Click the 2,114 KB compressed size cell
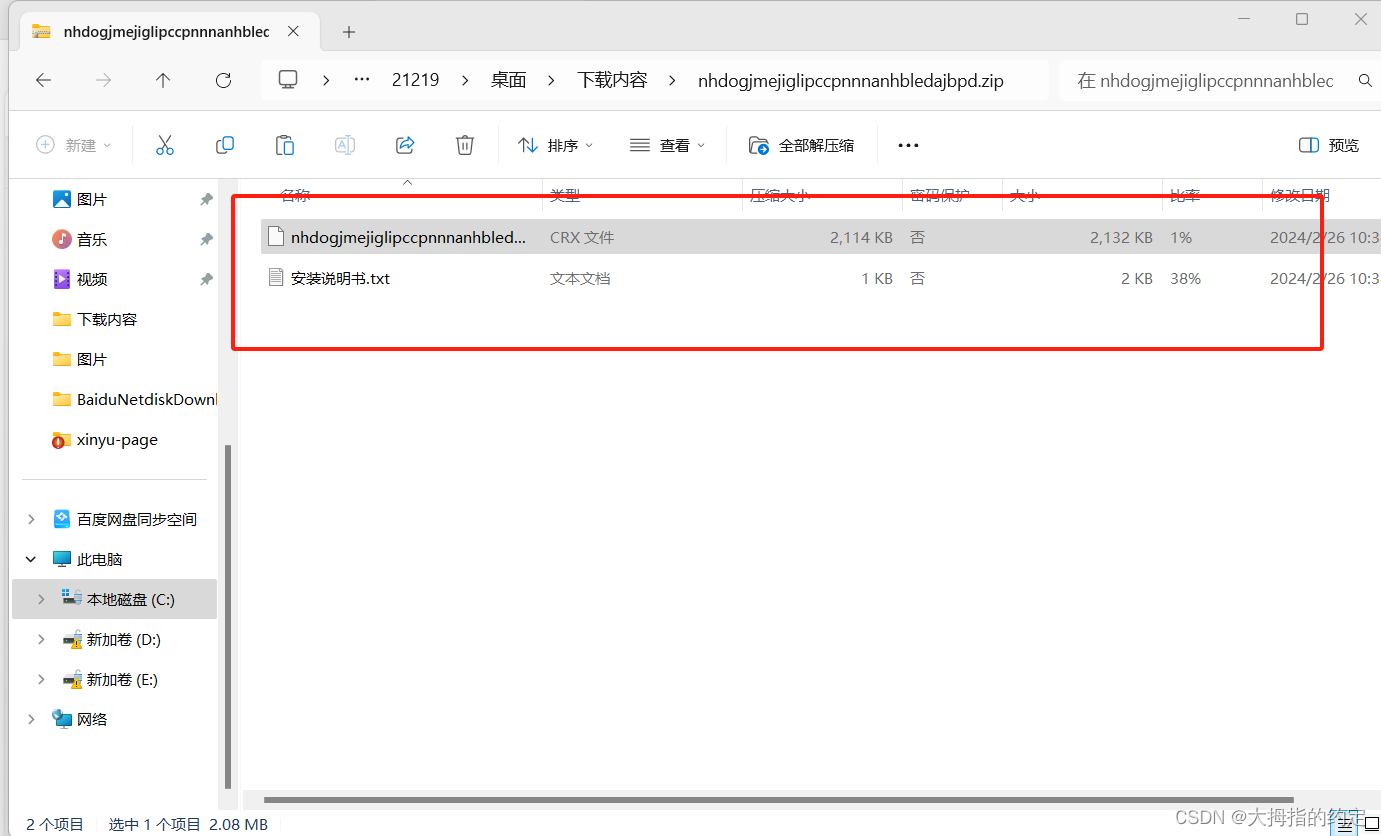The width and height of the screenshot is (1381, 836). [861, 238]
